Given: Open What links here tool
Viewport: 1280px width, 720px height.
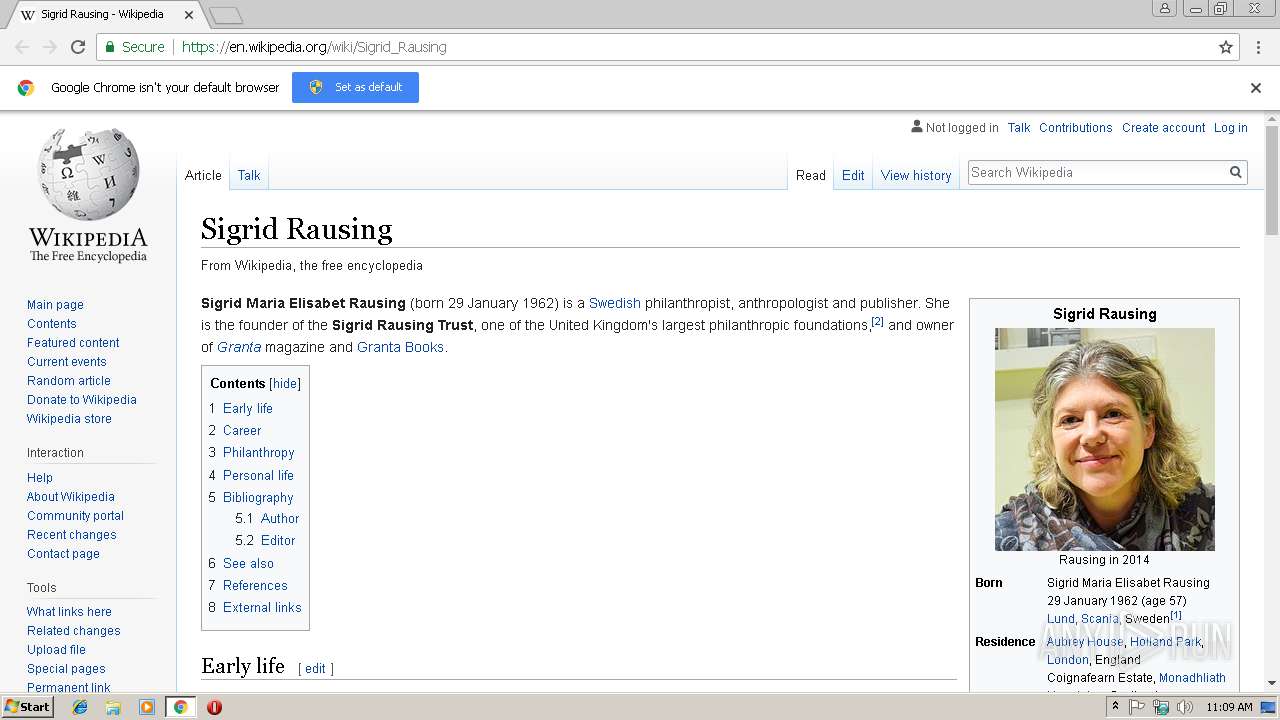Looking at the screenshot, I should (x=69, y=612).
